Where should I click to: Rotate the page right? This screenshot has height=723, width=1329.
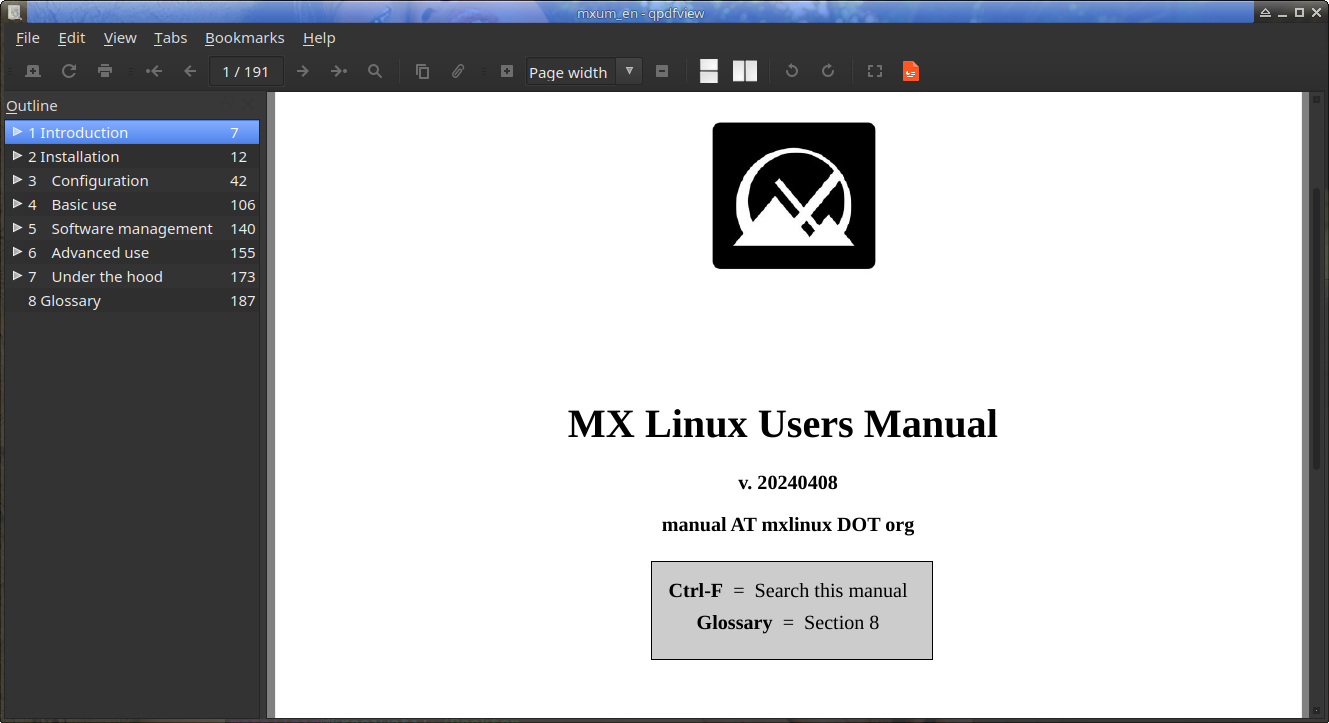coord(828,71)
